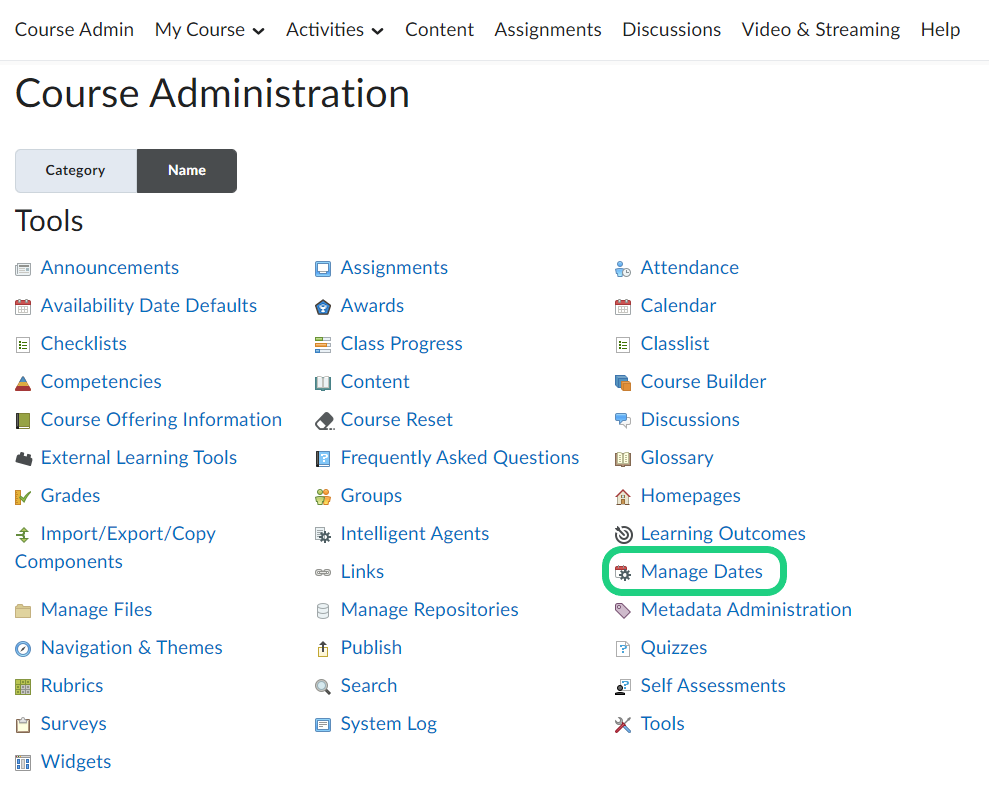Open Video & Streaming in the navbar
Screen dimensions: 989x801
pyautogui.click(x=820, y=30)
